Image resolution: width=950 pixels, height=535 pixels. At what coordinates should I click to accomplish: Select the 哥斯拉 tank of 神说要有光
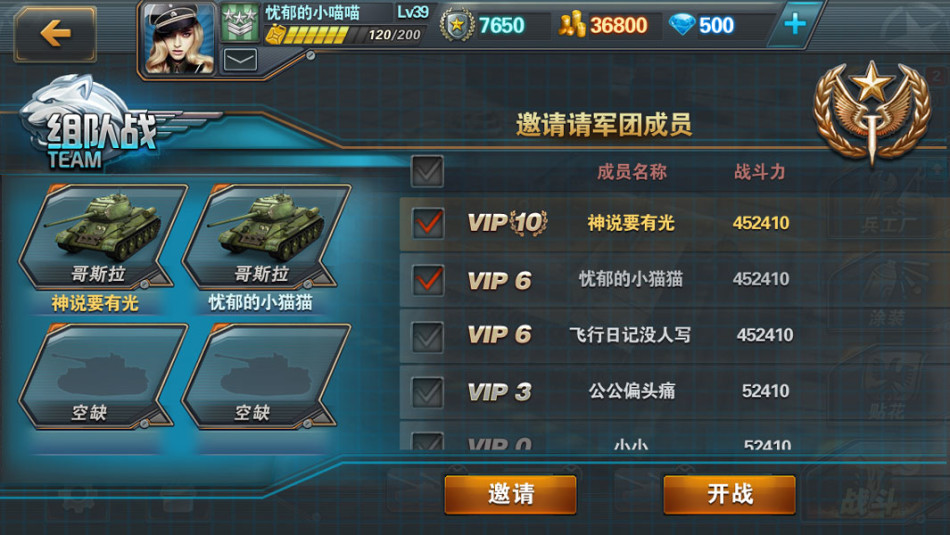point(102,236)
